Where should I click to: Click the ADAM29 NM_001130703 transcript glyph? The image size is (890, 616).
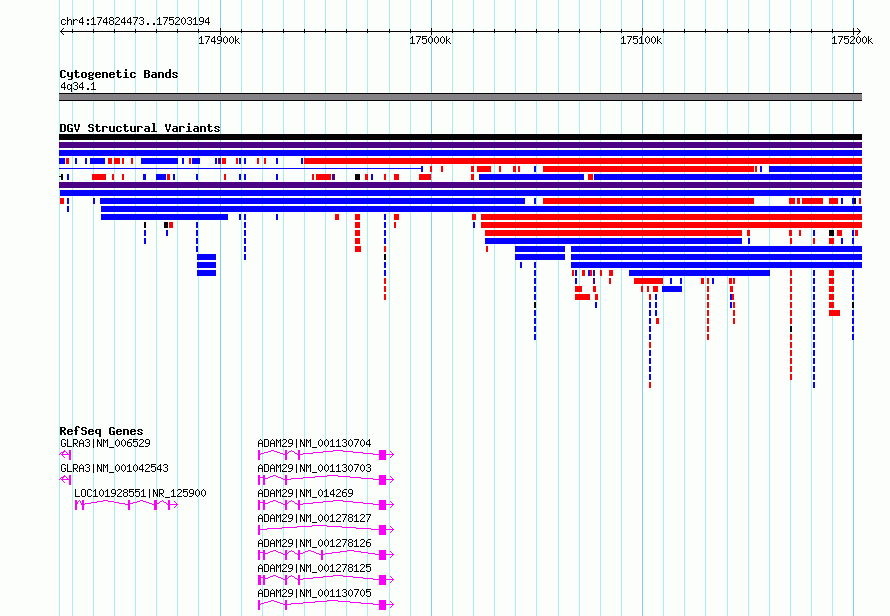(x=326, y=480)
